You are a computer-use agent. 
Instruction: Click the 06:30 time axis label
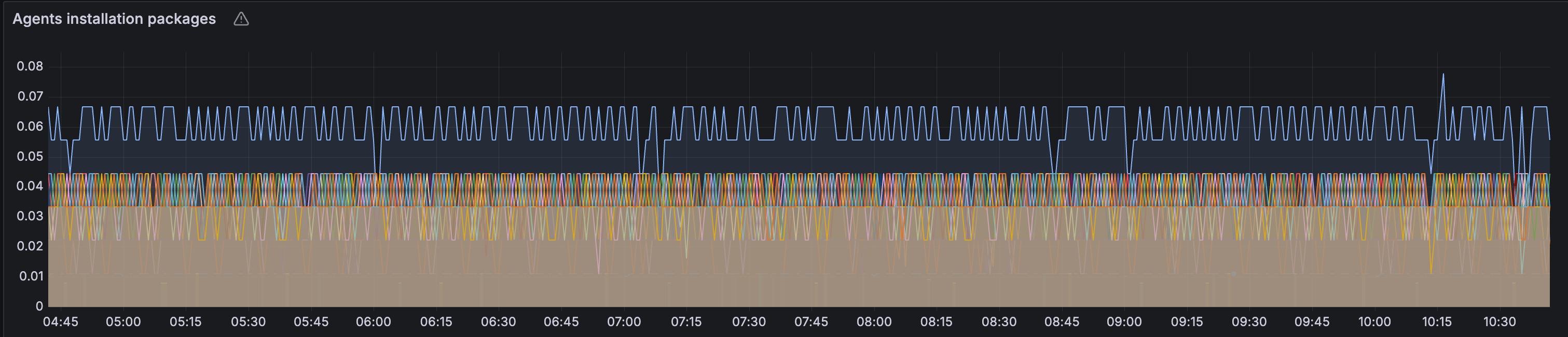click(499, 322)
